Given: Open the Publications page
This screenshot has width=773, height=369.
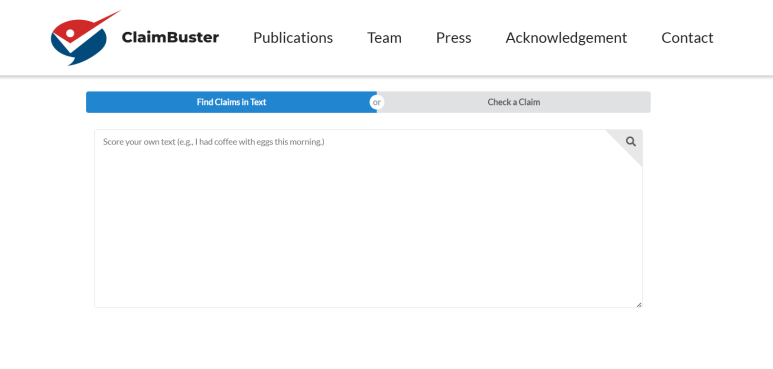Looking at the screenshot, I should (293, 38).
